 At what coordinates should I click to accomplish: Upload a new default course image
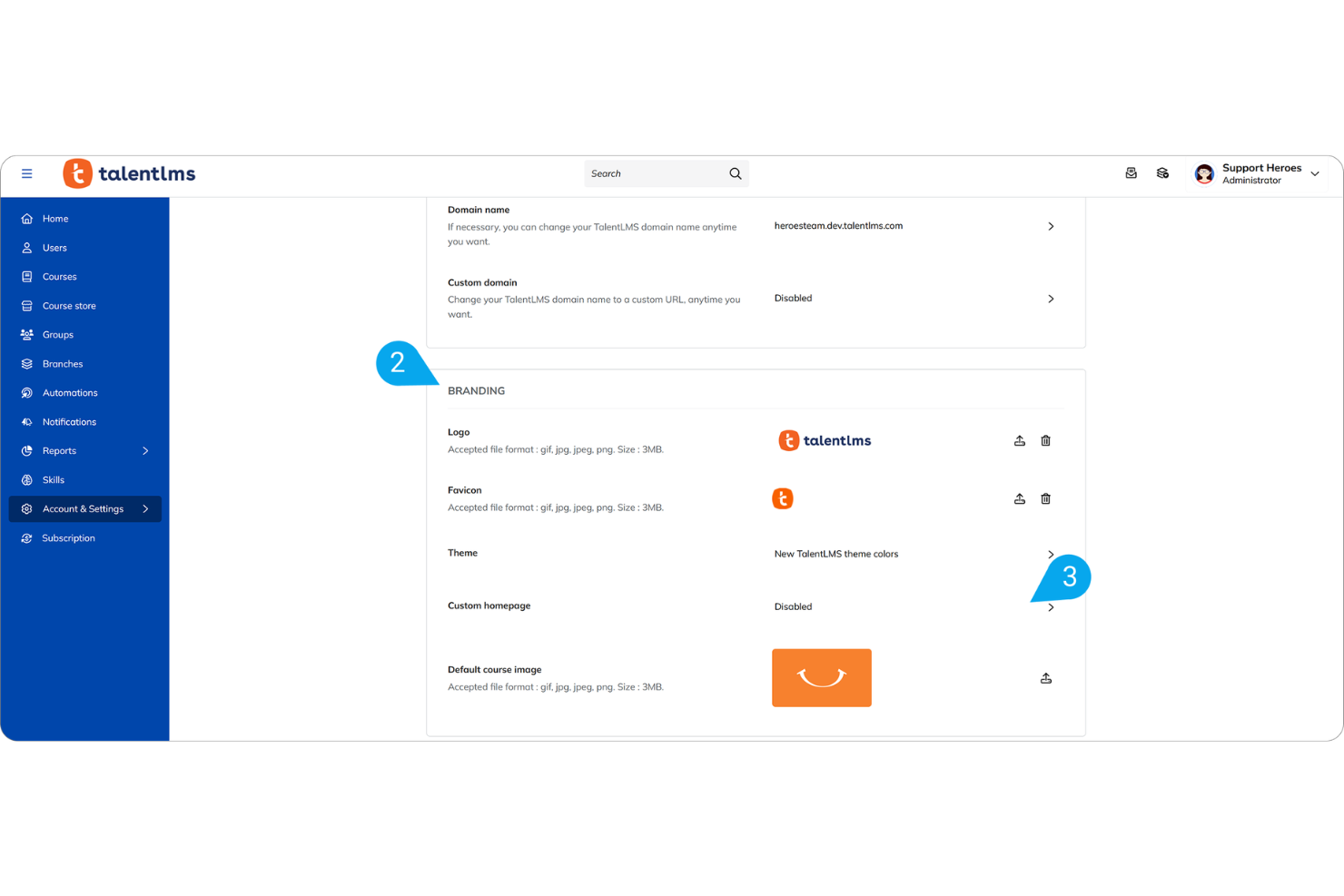[x=1045, y=678]
